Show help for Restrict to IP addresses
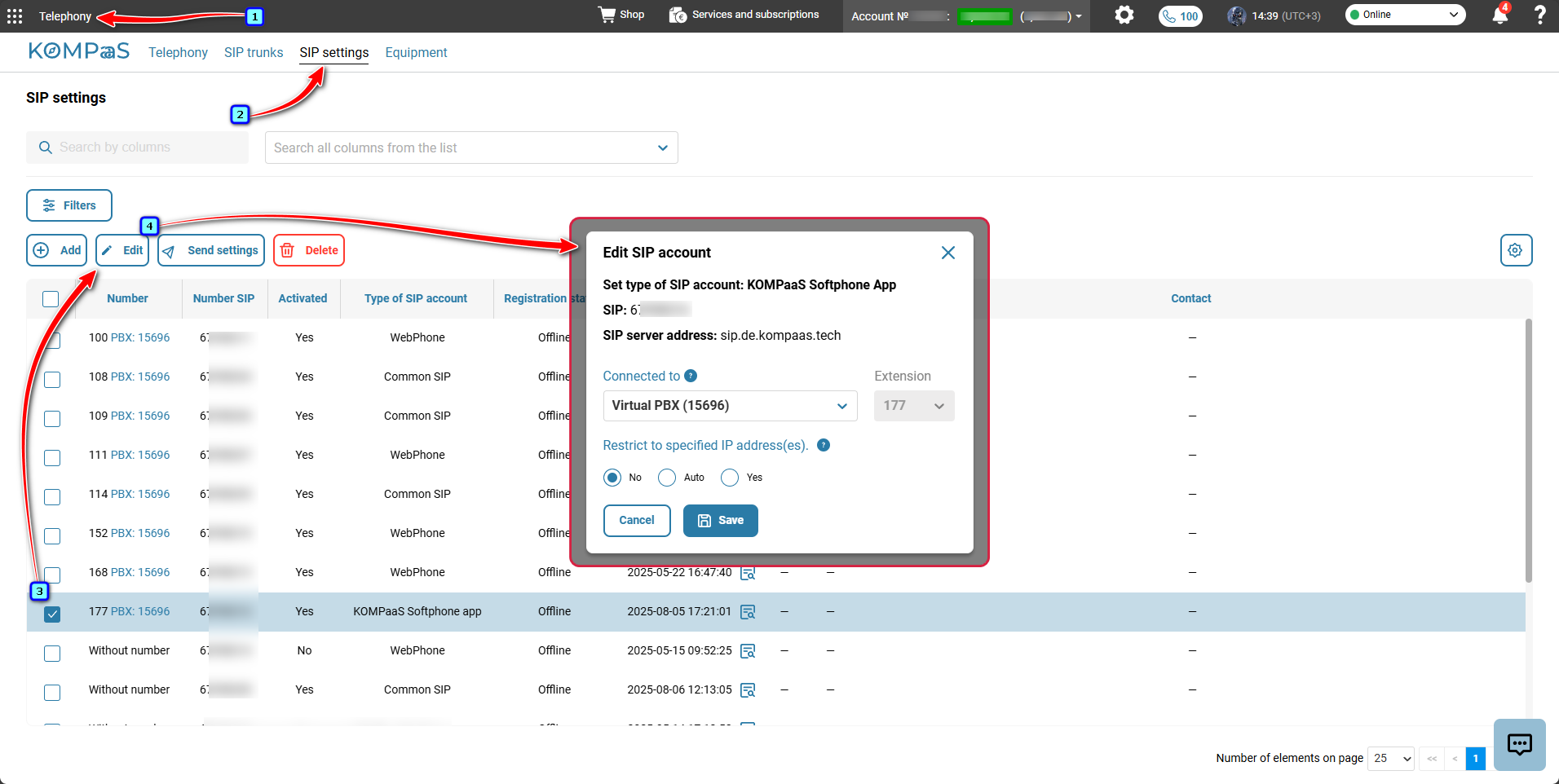Screen dimensions: 1559x784 [824, 445]
